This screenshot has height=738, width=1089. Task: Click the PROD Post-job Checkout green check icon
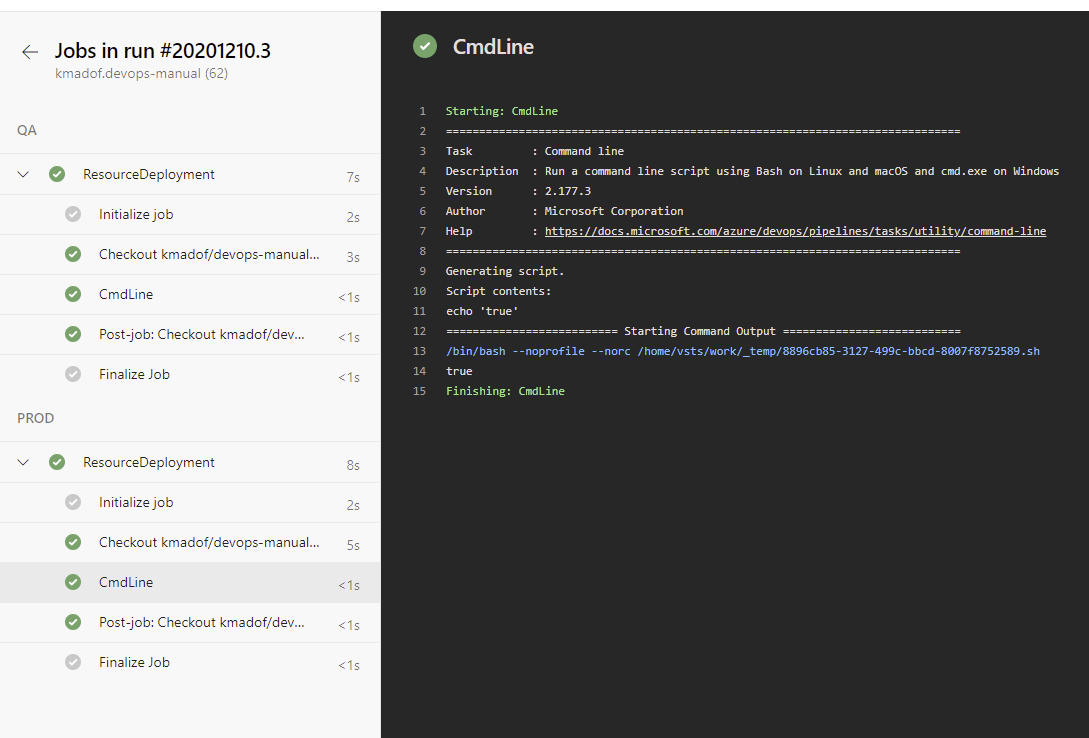pos(73,622)
